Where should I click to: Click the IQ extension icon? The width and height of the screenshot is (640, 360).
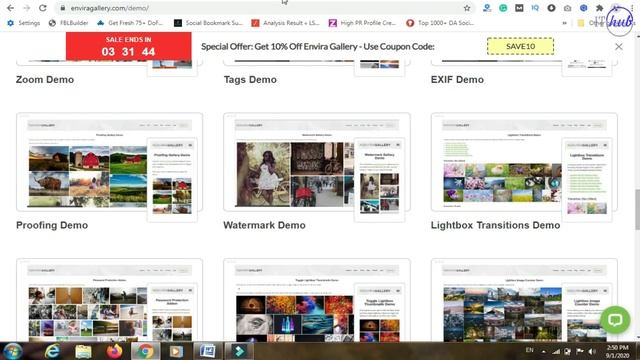[x=535, y=8]
